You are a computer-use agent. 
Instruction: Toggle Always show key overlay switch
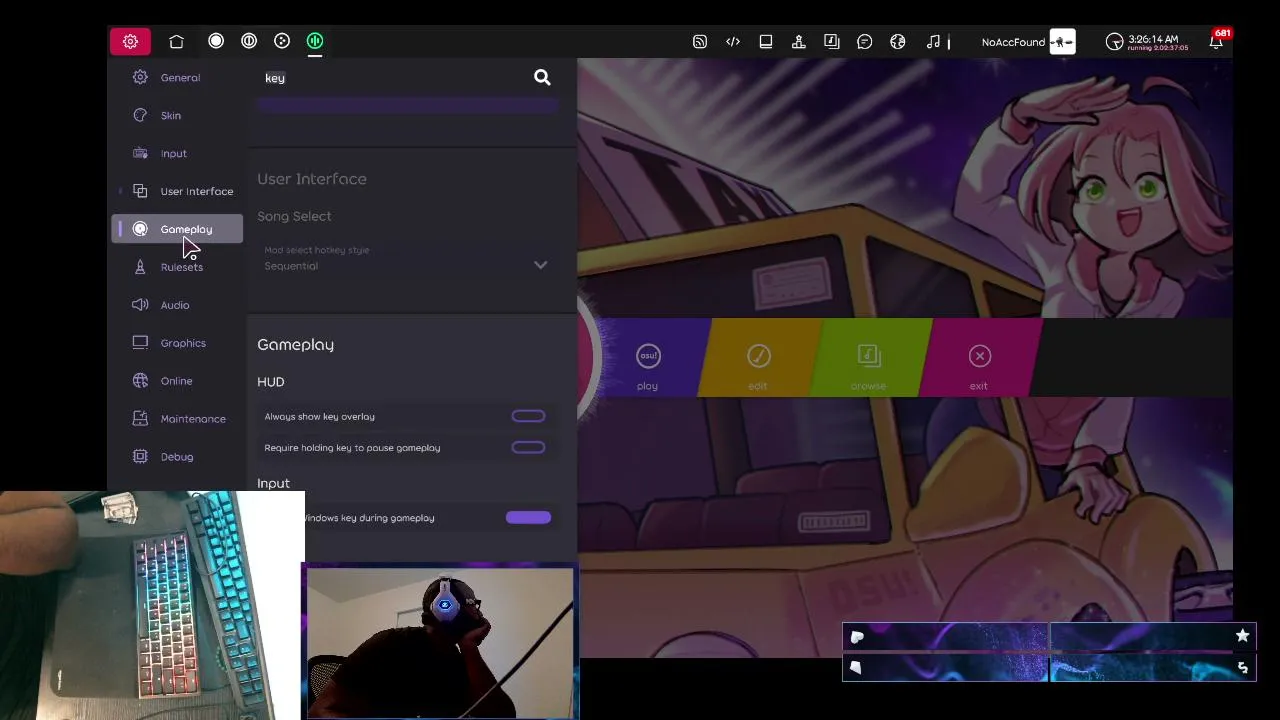tap(528, 416)
